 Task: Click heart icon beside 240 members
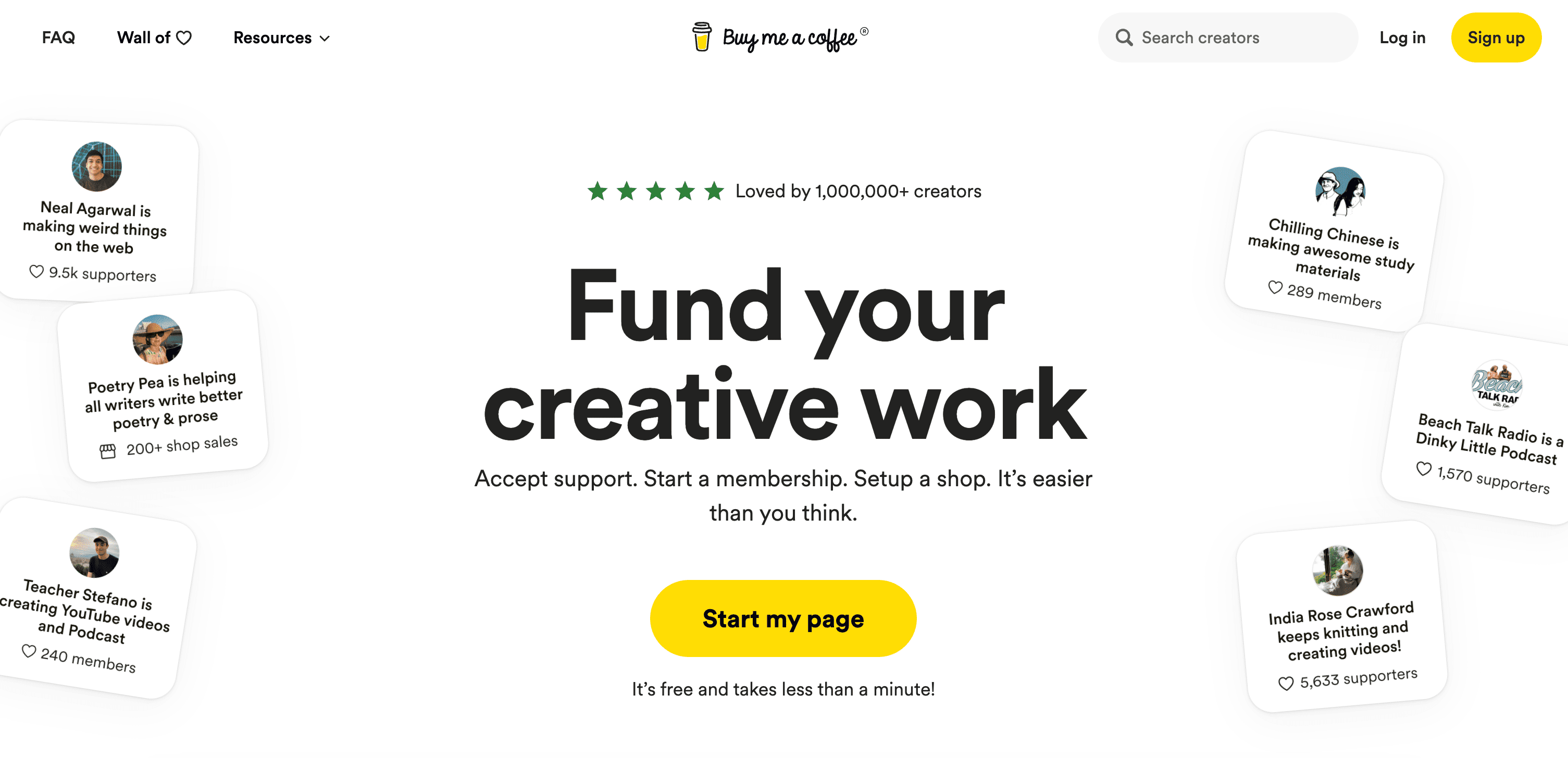click(29, 651)
